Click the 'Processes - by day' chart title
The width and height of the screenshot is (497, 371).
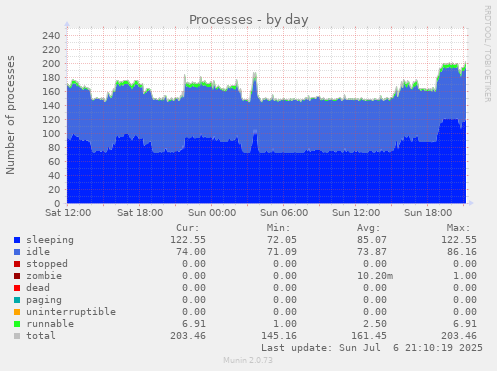coord(249,20)
